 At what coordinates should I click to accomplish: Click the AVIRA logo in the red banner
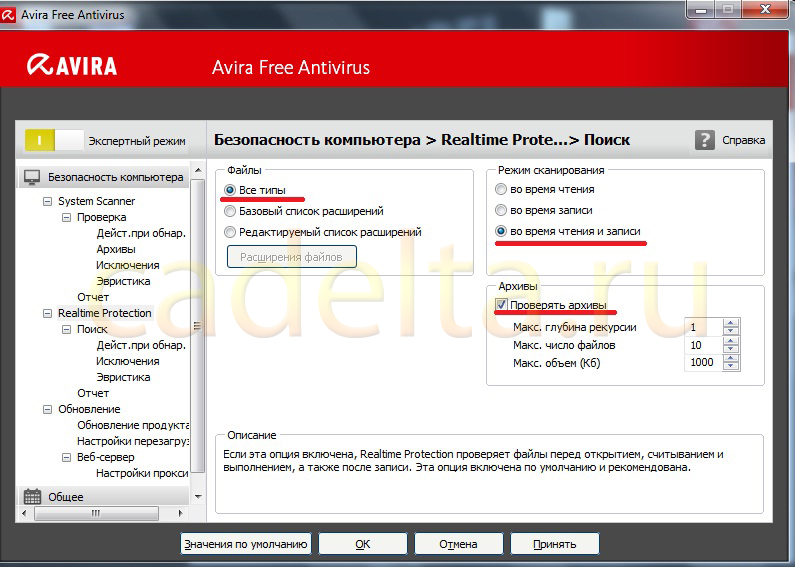pos(72,65)
